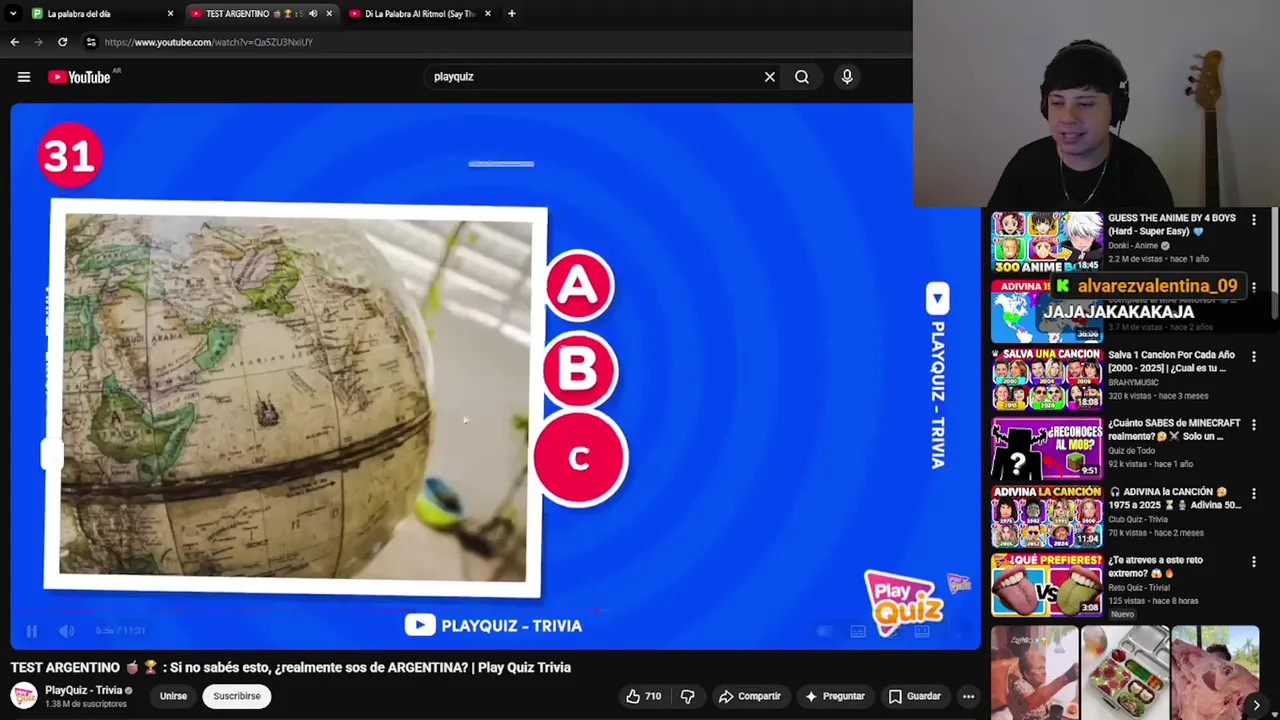Open the tab search dropdown arrow
Image resolution: width=1280 pixels, height=720 pixels.
(x=13, y=14)
